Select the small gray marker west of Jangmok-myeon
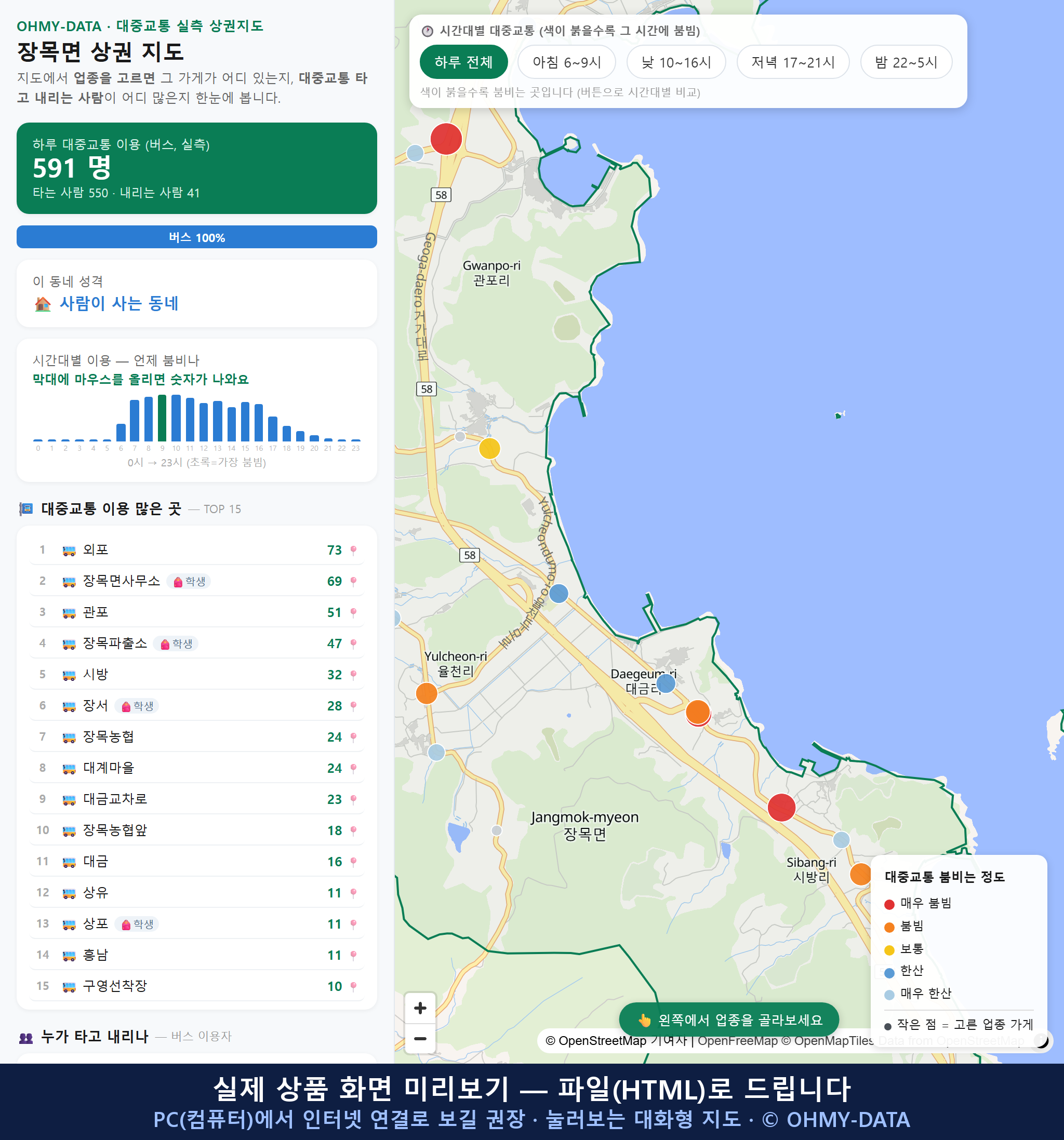1064x1140 pixels. pyautogui.click(x=497, y=830)
